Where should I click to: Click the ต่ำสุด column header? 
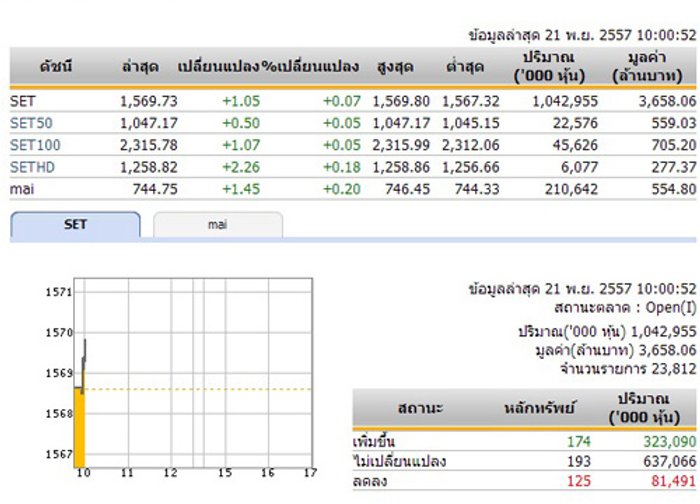[465, 67]
